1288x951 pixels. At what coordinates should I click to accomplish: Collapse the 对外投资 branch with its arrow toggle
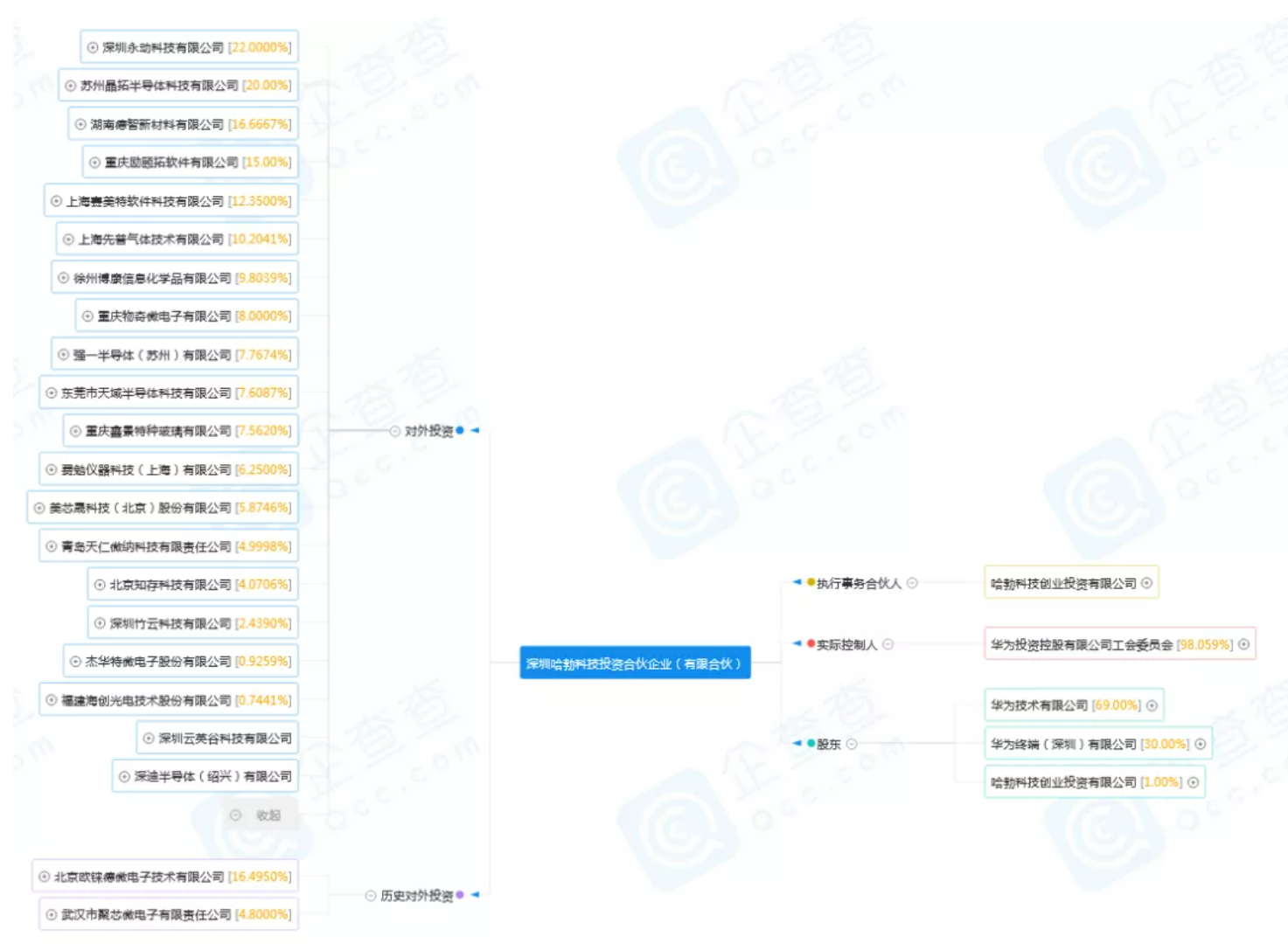point(474,431)
